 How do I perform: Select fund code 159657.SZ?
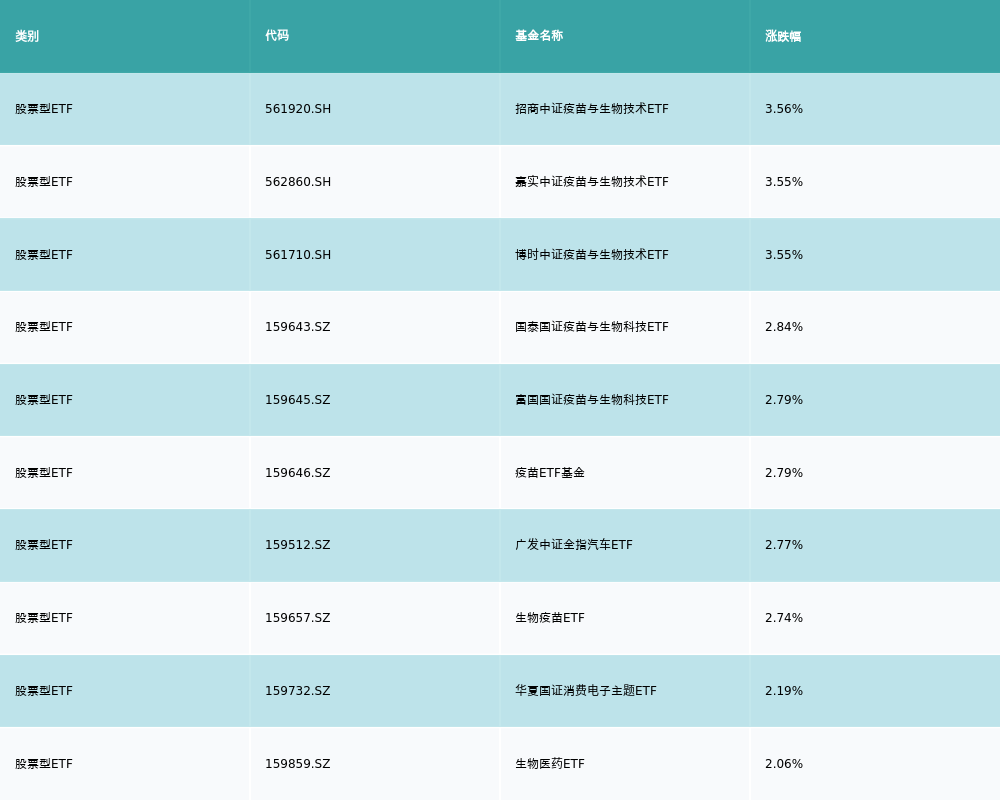coord(298,618)
